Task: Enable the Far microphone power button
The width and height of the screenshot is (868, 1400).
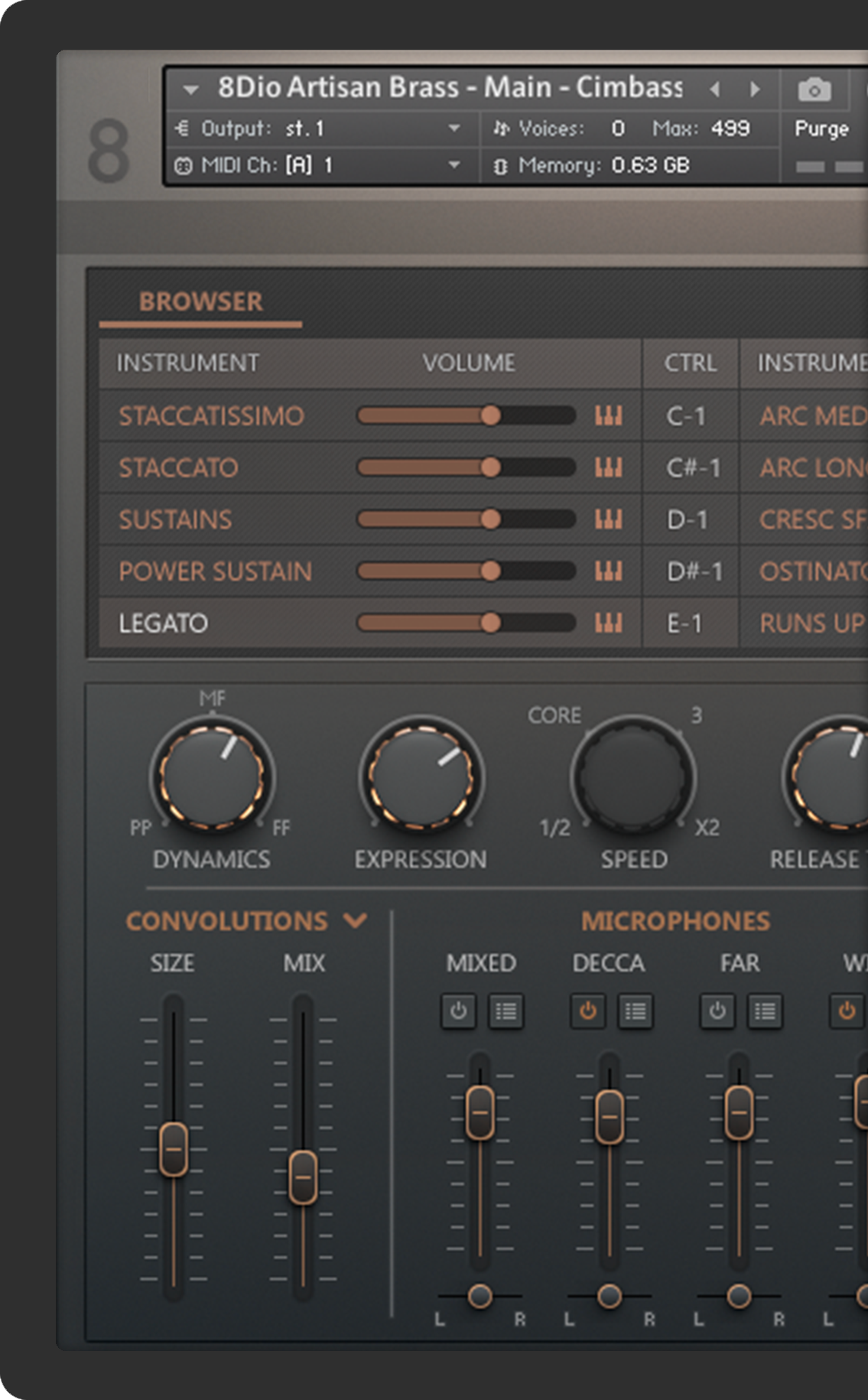Action: point(717,1011)
